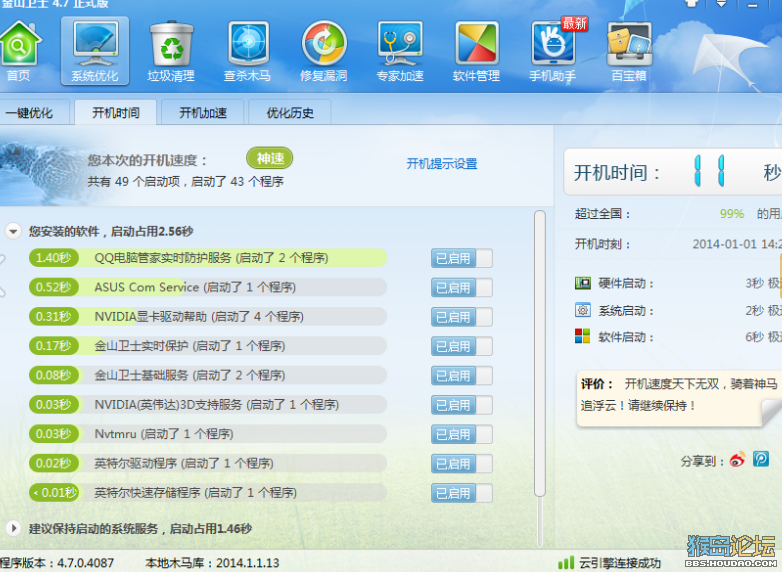The width and height of the screenshot is (782, 572).
Task: Share to Weibo icon
Action: click(738, 459)
